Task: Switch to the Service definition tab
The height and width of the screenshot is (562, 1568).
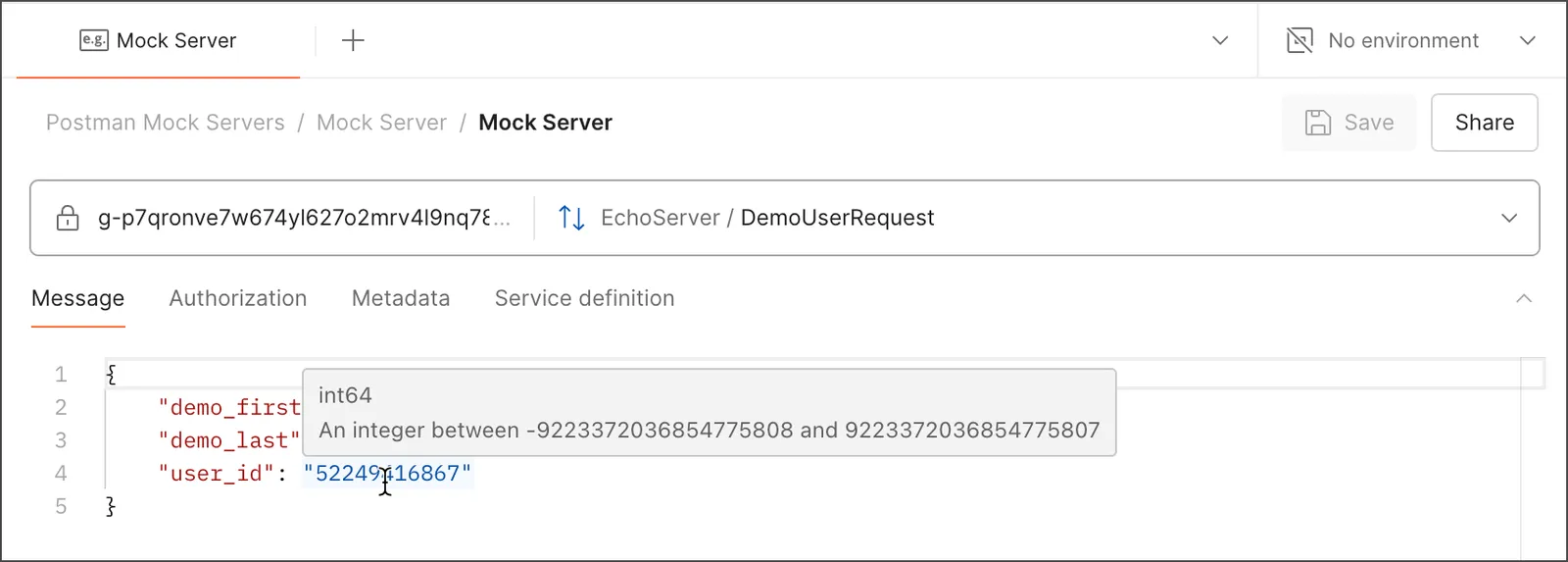Action: 584,298
